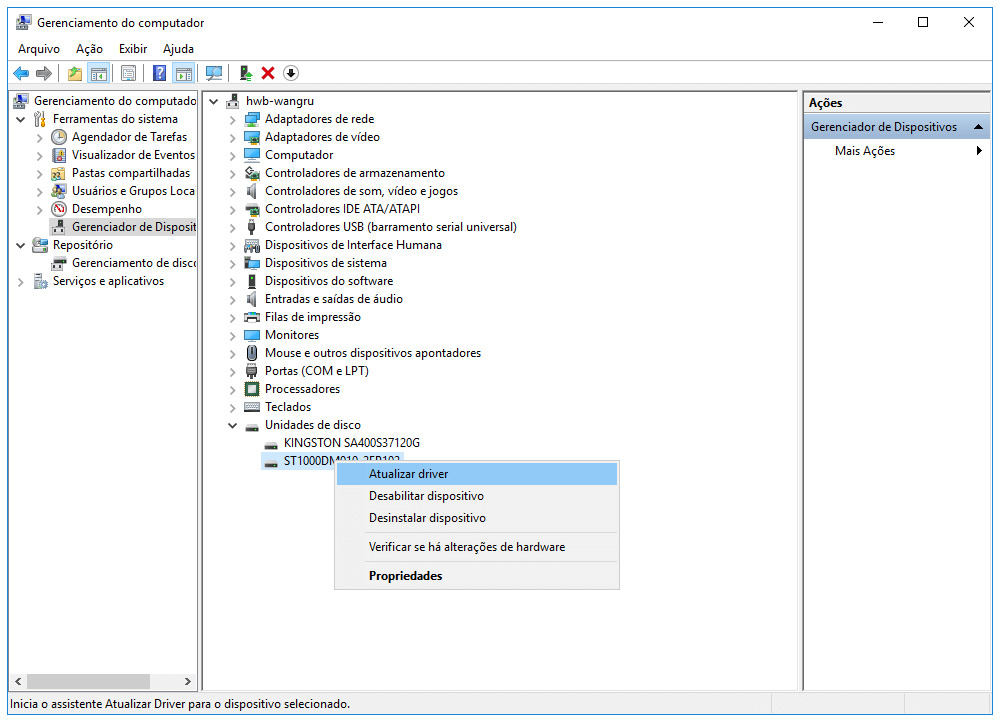Select Entradas e saídas de áudio

tap(334, 298)
